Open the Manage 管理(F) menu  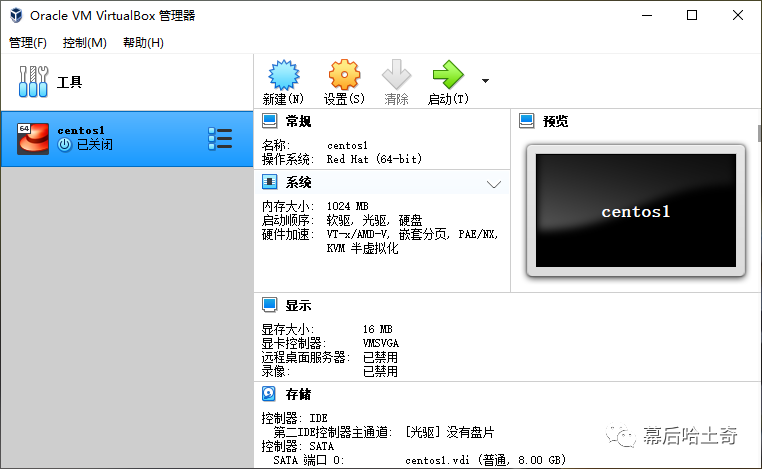pyautogui.click(x=28, y=43)
